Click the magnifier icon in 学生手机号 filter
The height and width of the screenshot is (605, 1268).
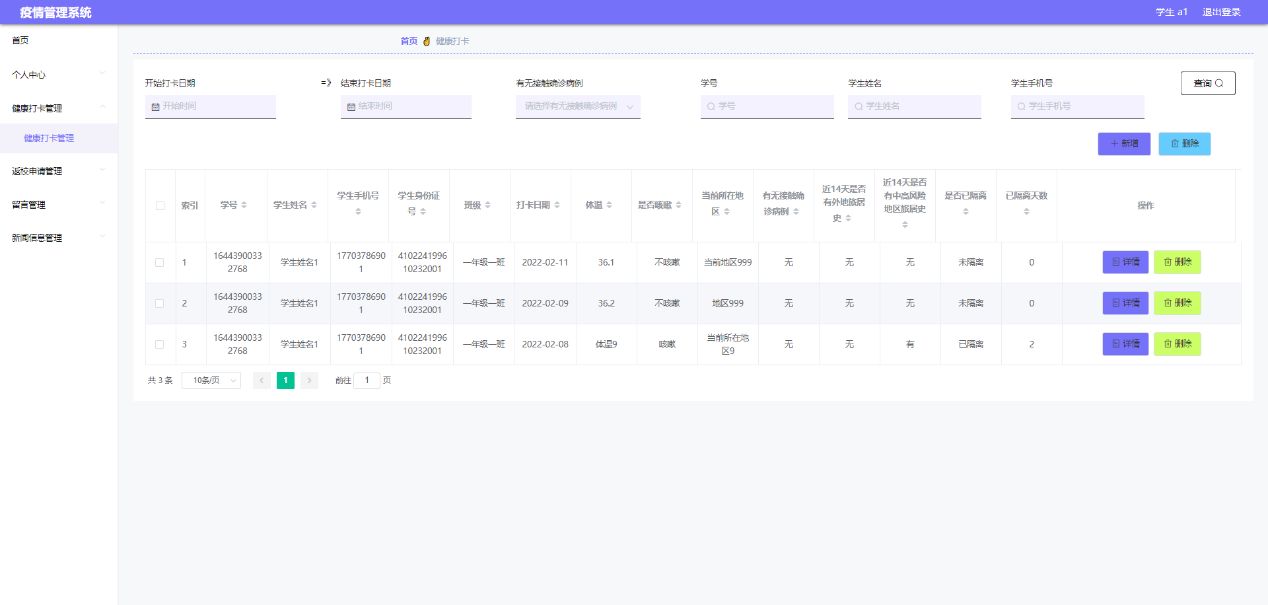[x=1021, y=106]
